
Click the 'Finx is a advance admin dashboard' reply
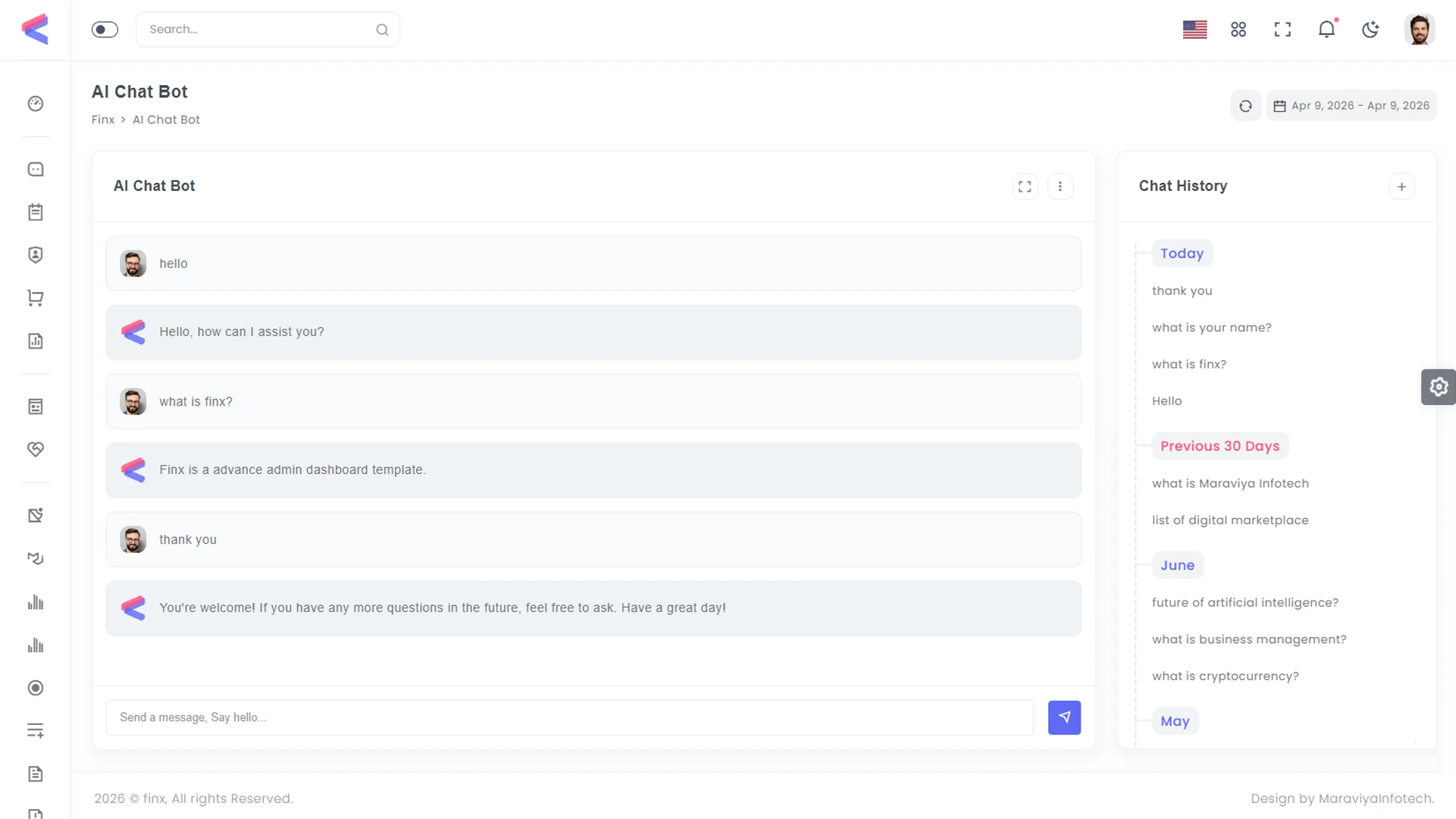click(593, 470)
